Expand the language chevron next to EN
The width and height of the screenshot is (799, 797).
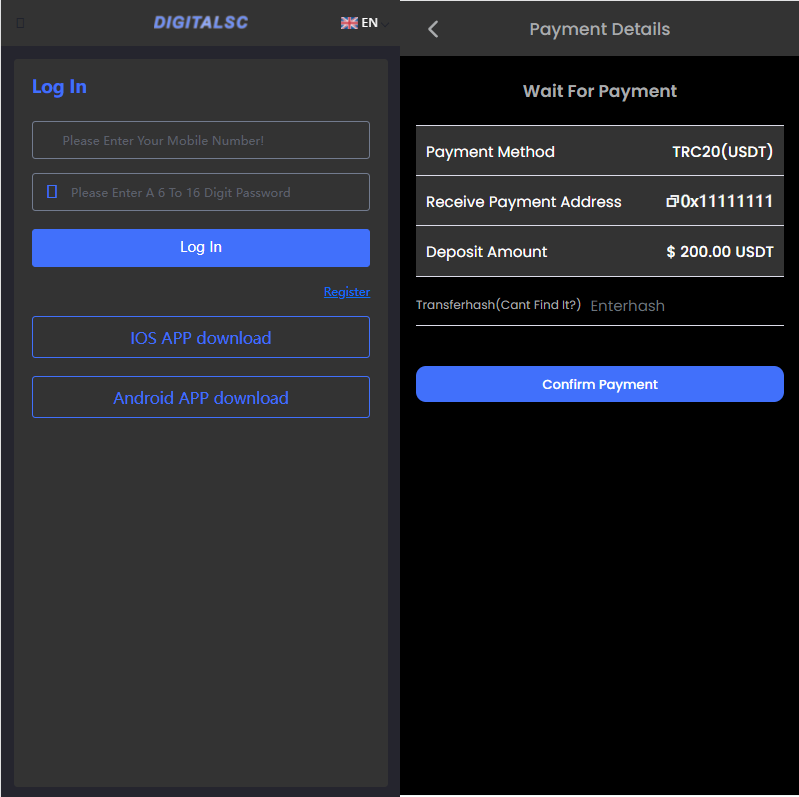[386, 24]
